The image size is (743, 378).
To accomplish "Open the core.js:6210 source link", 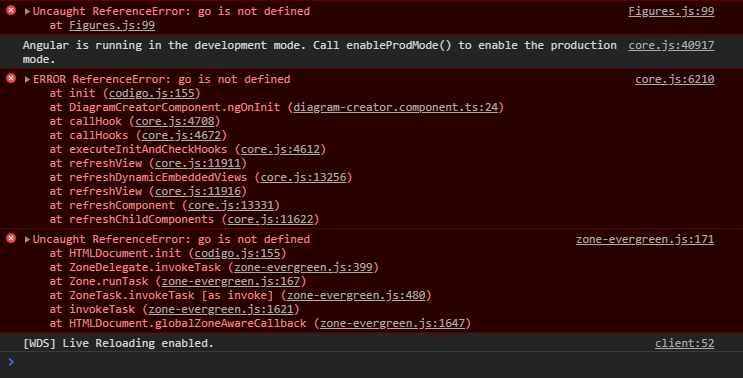I will click(x=674, y=79).
